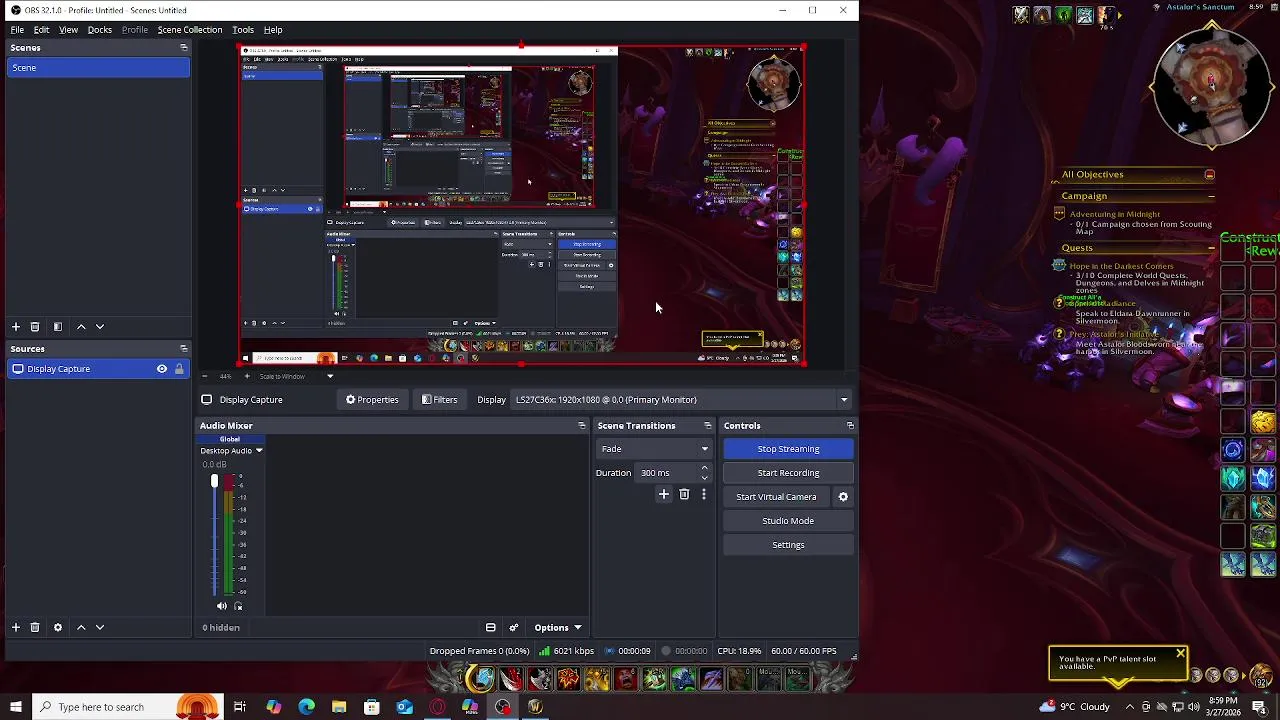
Task: Mute Desktop Audio speaker icon
Action: (222, 606)
